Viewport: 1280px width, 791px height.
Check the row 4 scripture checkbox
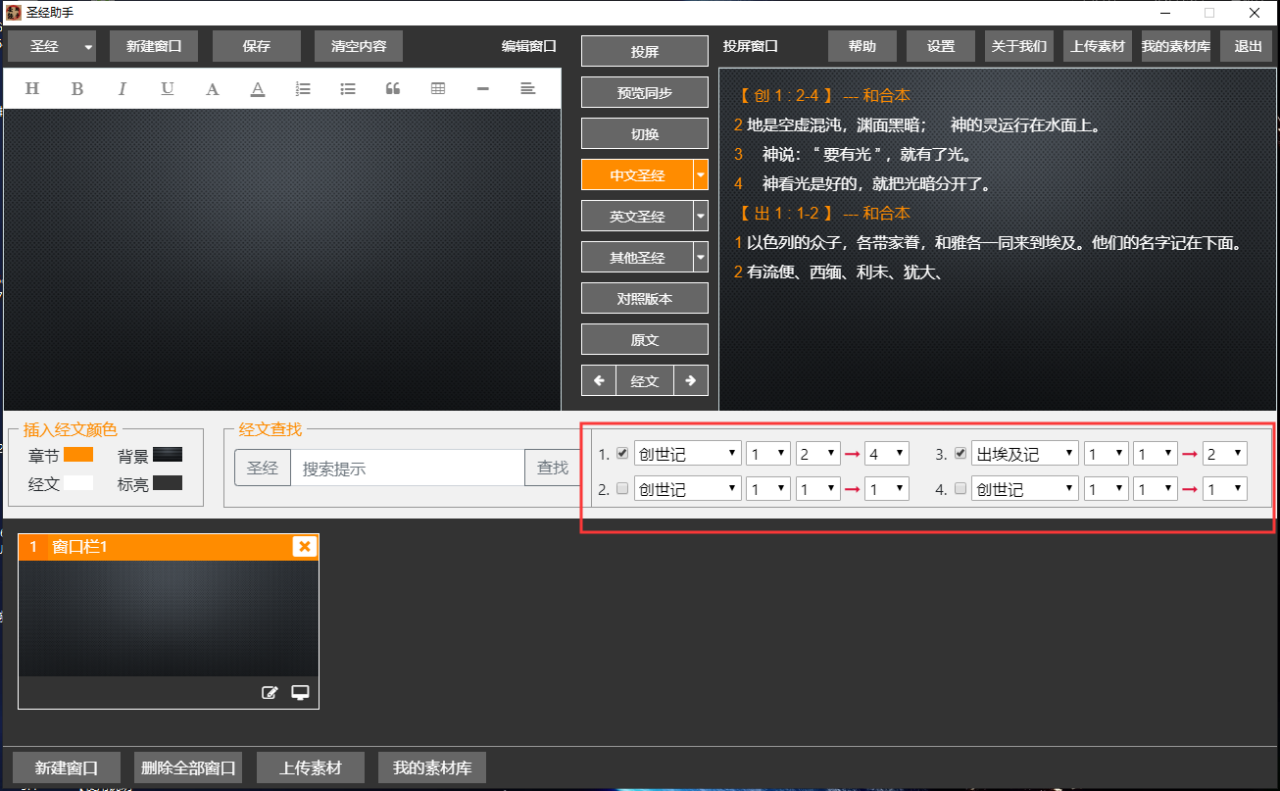coord(960,489)
